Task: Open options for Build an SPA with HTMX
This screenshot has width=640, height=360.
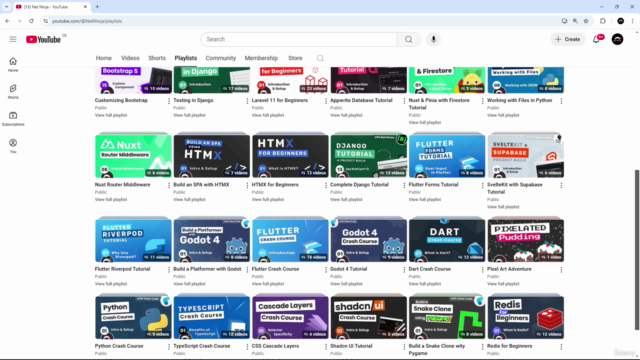Action: tap(247, 185)
